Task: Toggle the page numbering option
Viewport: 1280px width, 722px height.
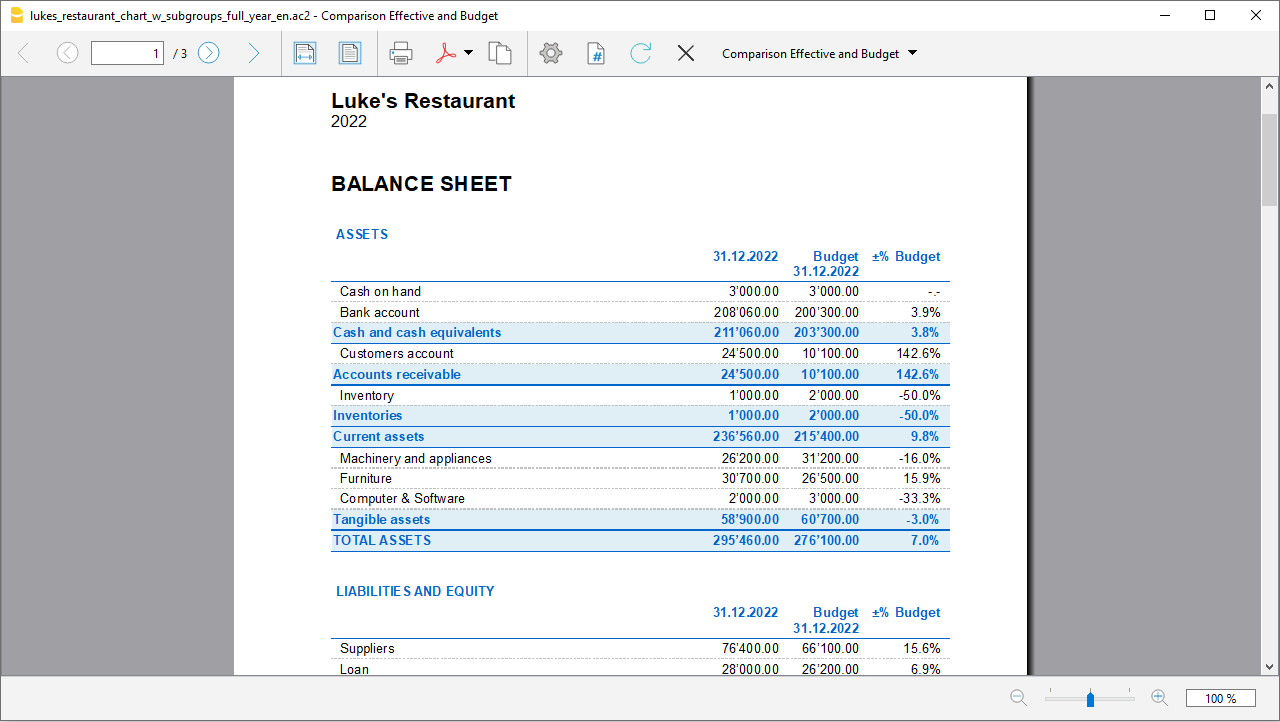Action: 595,53
